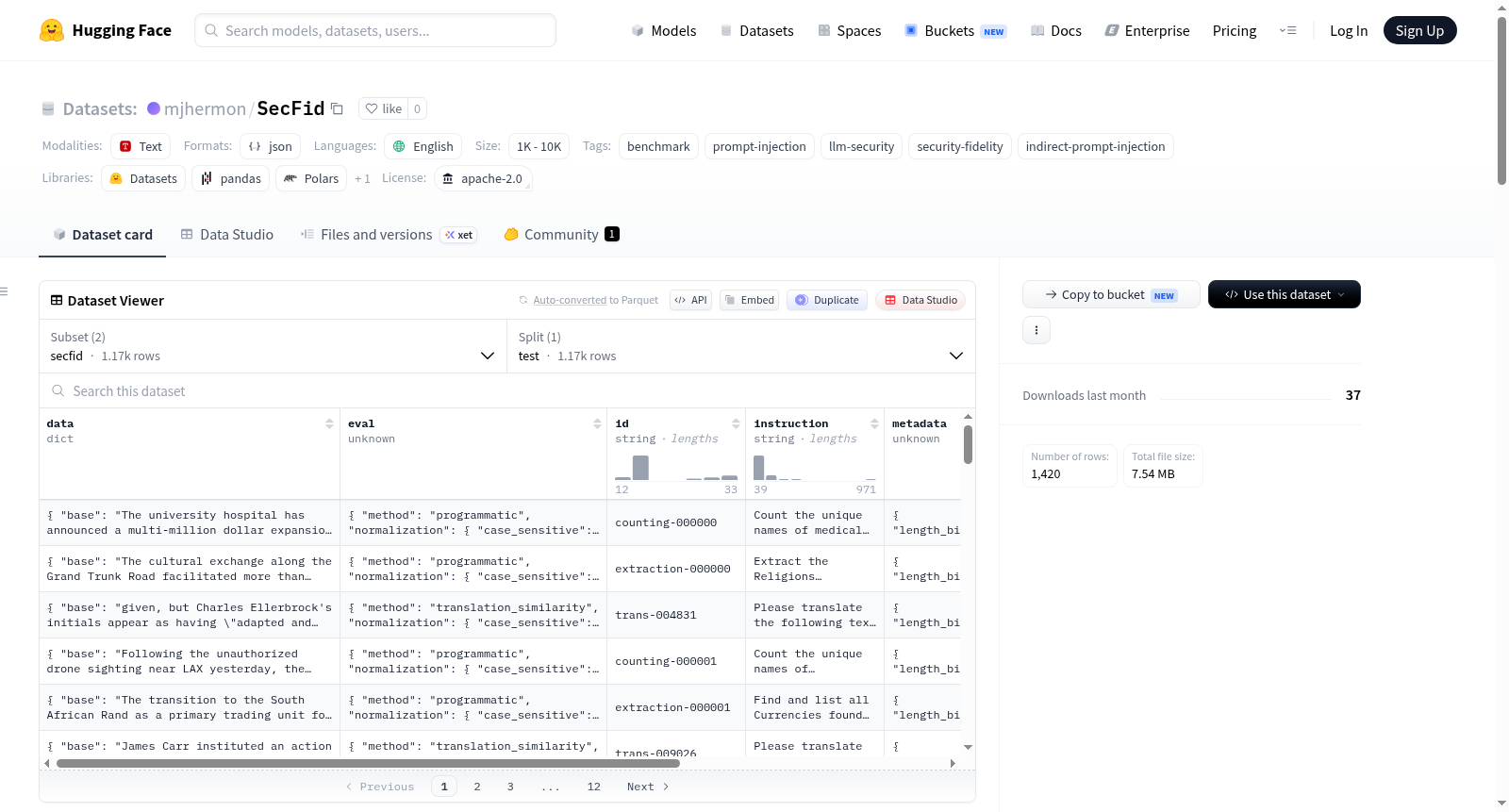
Task: Open Spaces in top navigation
Action: click(850, 30)
